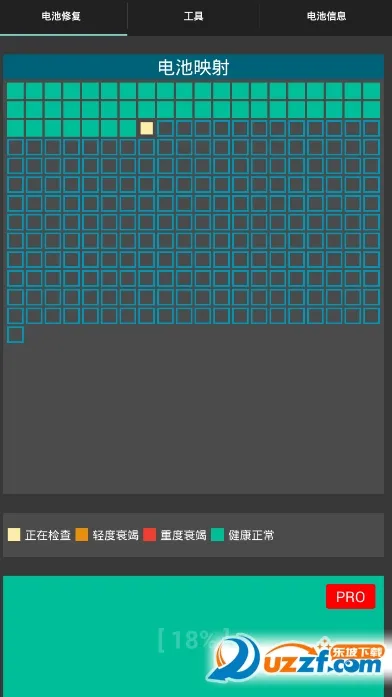Tap the red PRO button
Viewport: 392px width, 697px height.
tap(350, 597)
